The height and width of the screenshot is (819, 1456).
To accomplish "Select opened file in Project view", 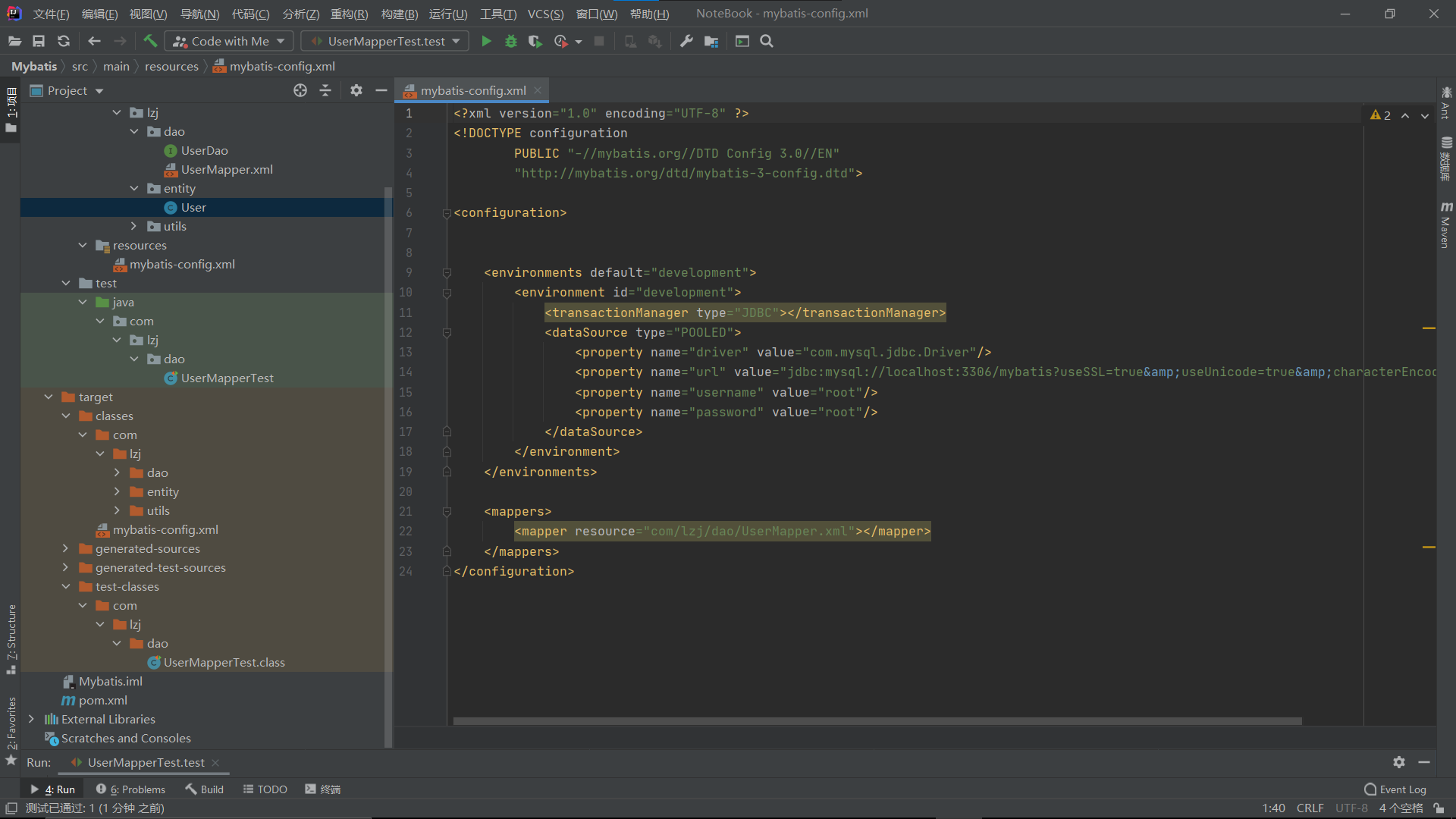I will tap(300, 90).
